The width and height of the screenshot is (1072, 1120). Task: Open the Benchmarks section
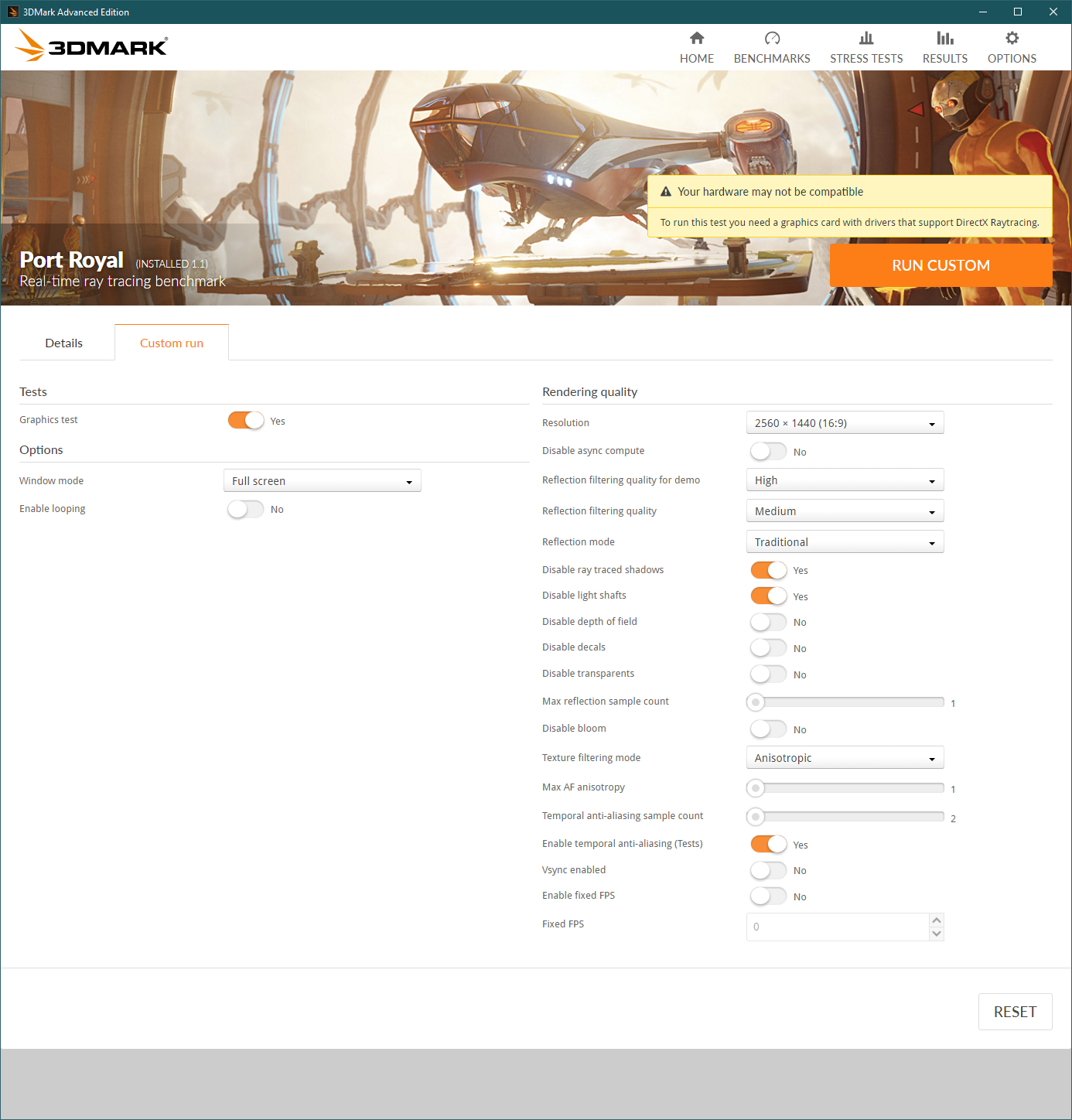pyautogui.click(x=772, y=46)
